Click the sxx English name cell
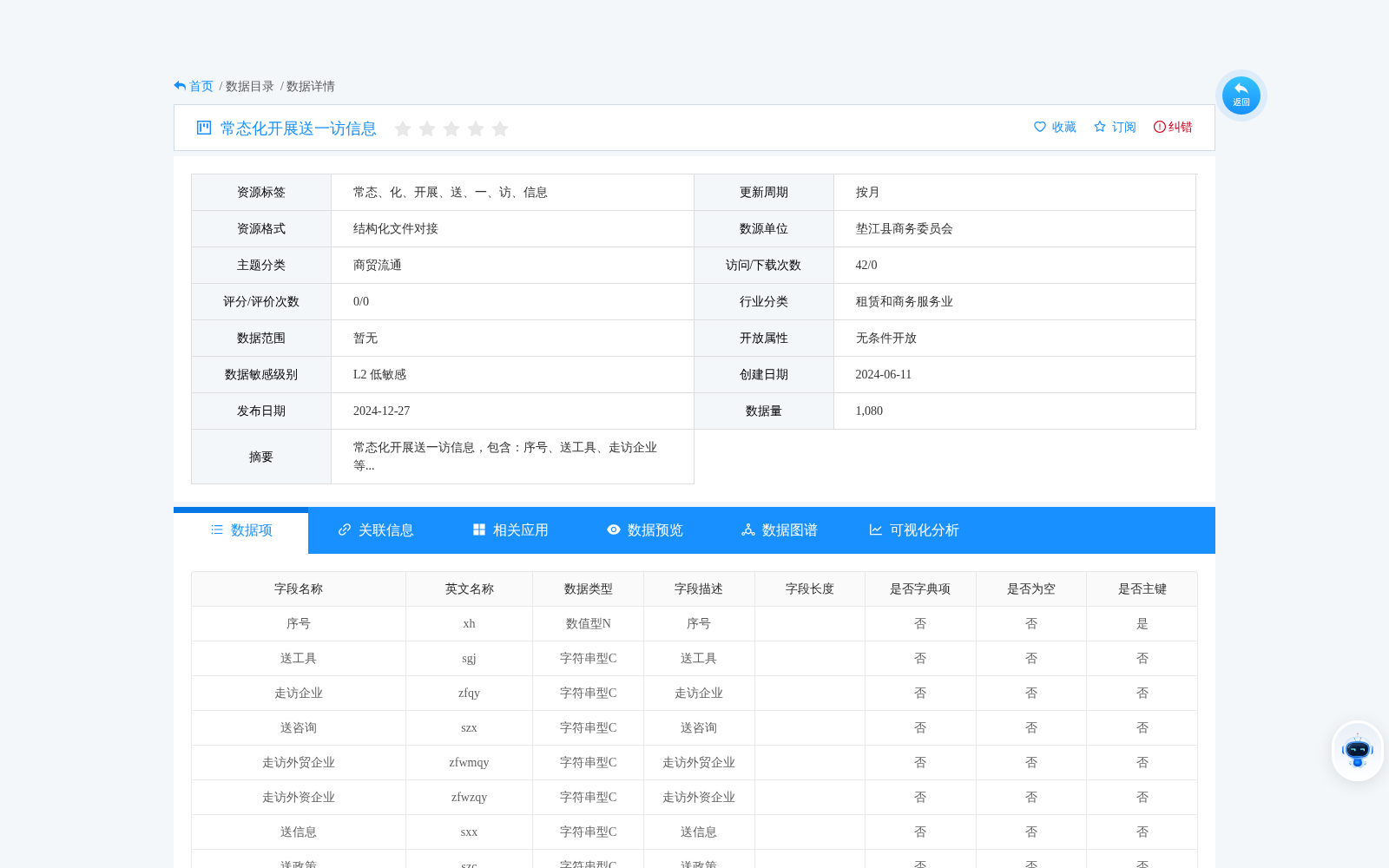The width and height of the screenshot is (1389, 868). coord(469,832)
